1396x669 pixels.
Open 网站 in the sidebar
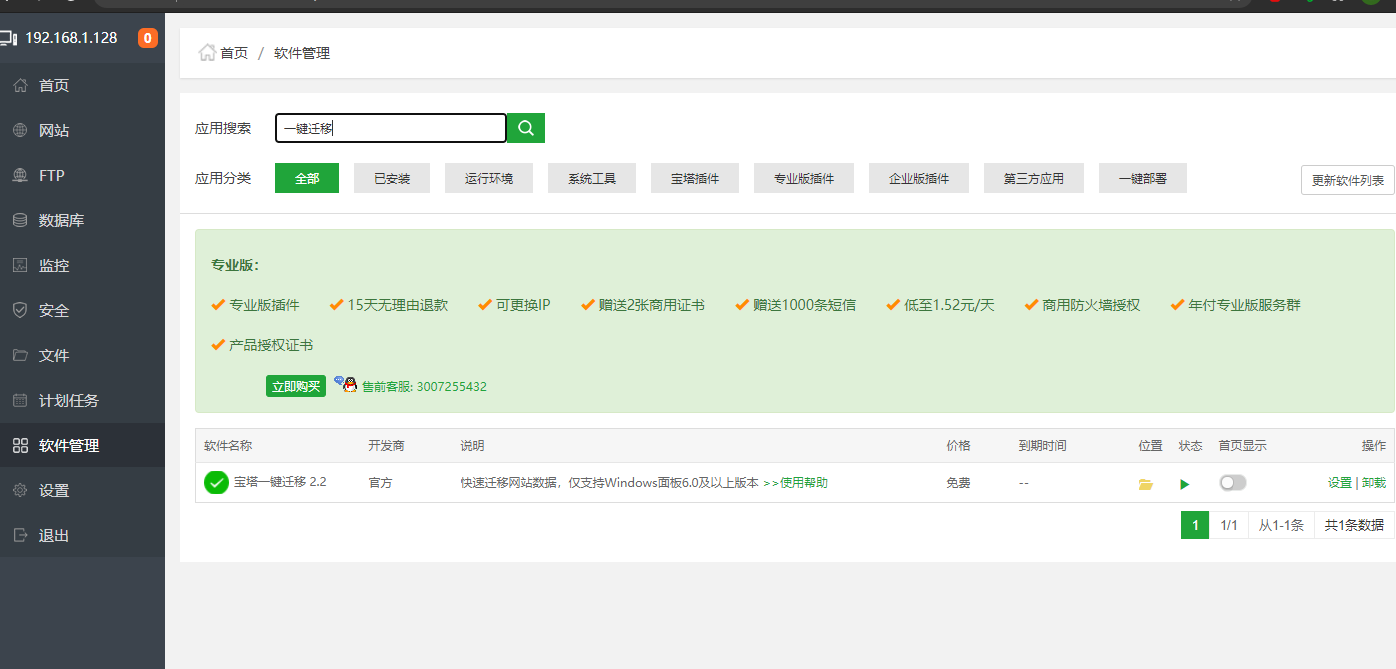pyautogui.click(x=82, y=131)
